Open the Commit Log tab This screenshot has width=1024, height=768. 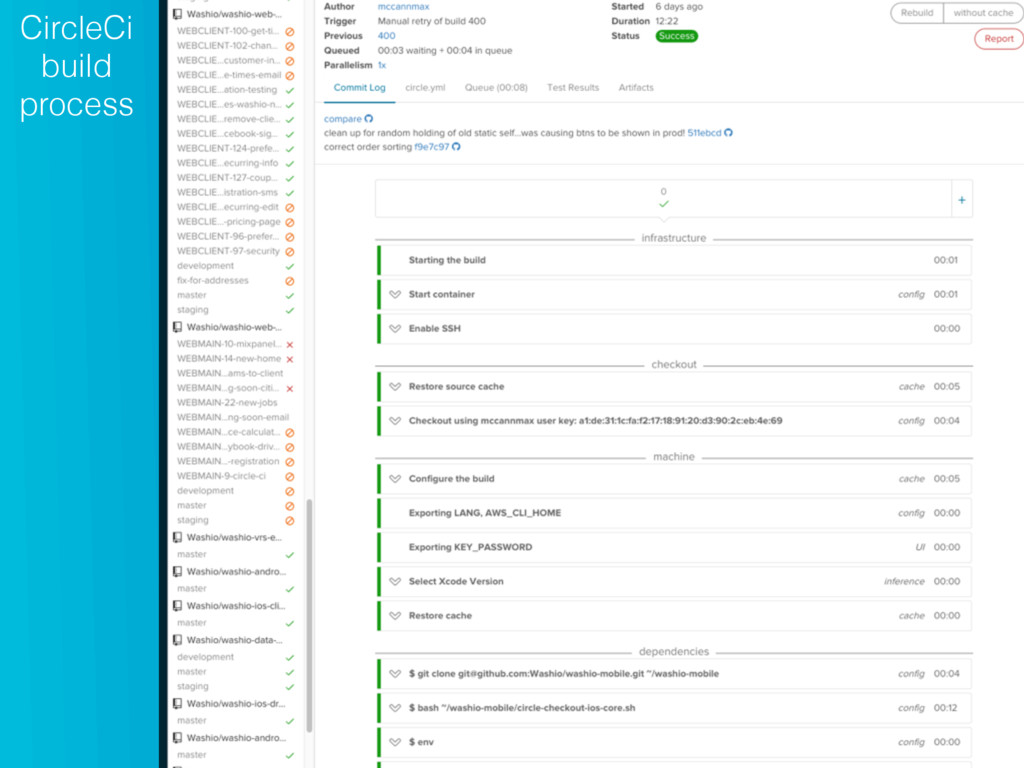(359, 88)
